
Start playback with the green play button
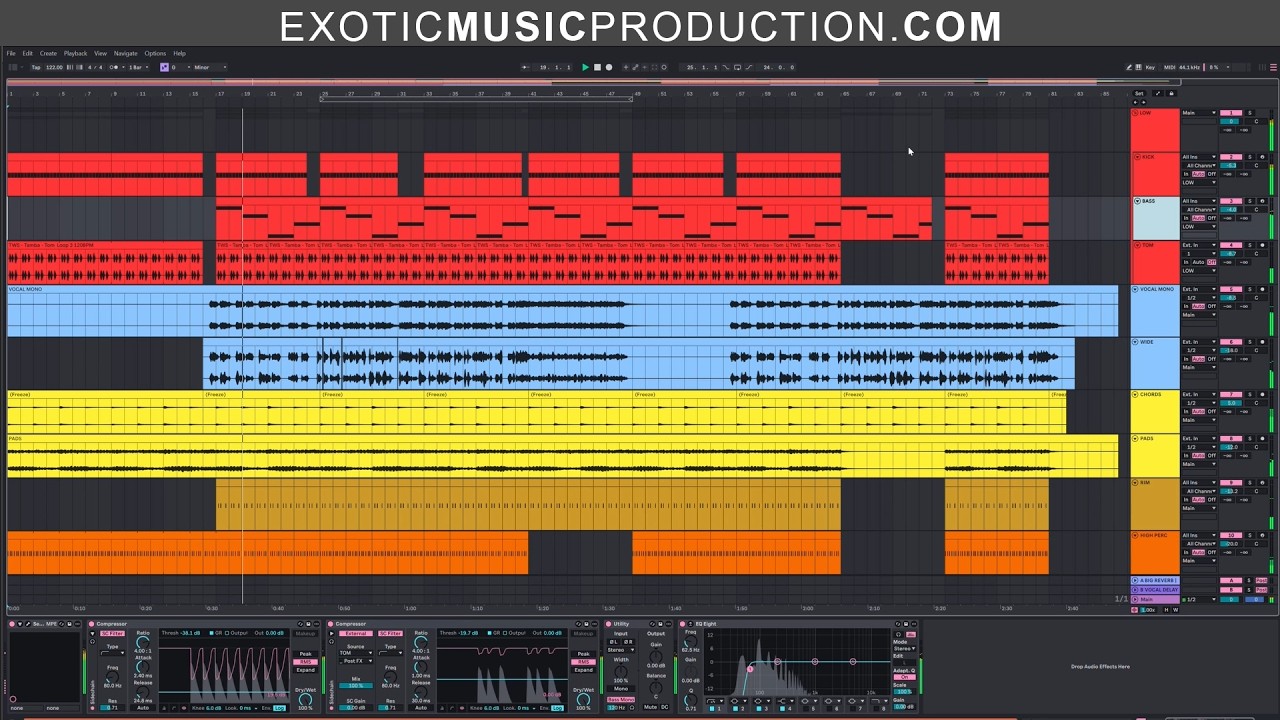click(585, 67)
